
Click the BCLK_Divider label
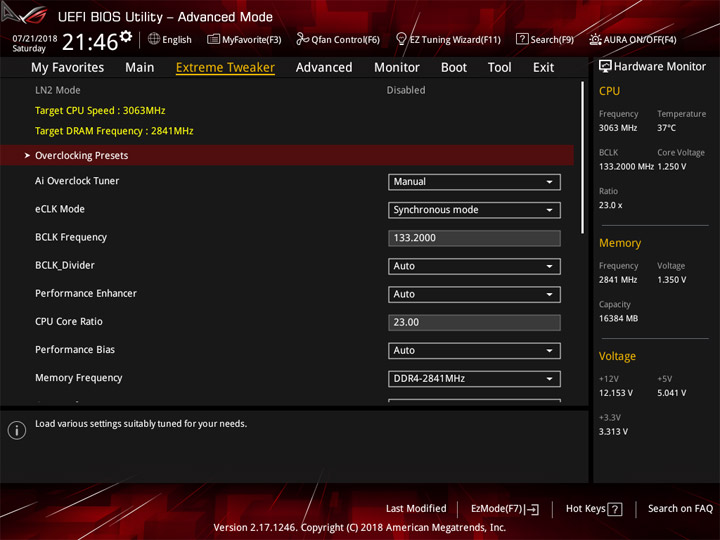click(x=65, y=265)
